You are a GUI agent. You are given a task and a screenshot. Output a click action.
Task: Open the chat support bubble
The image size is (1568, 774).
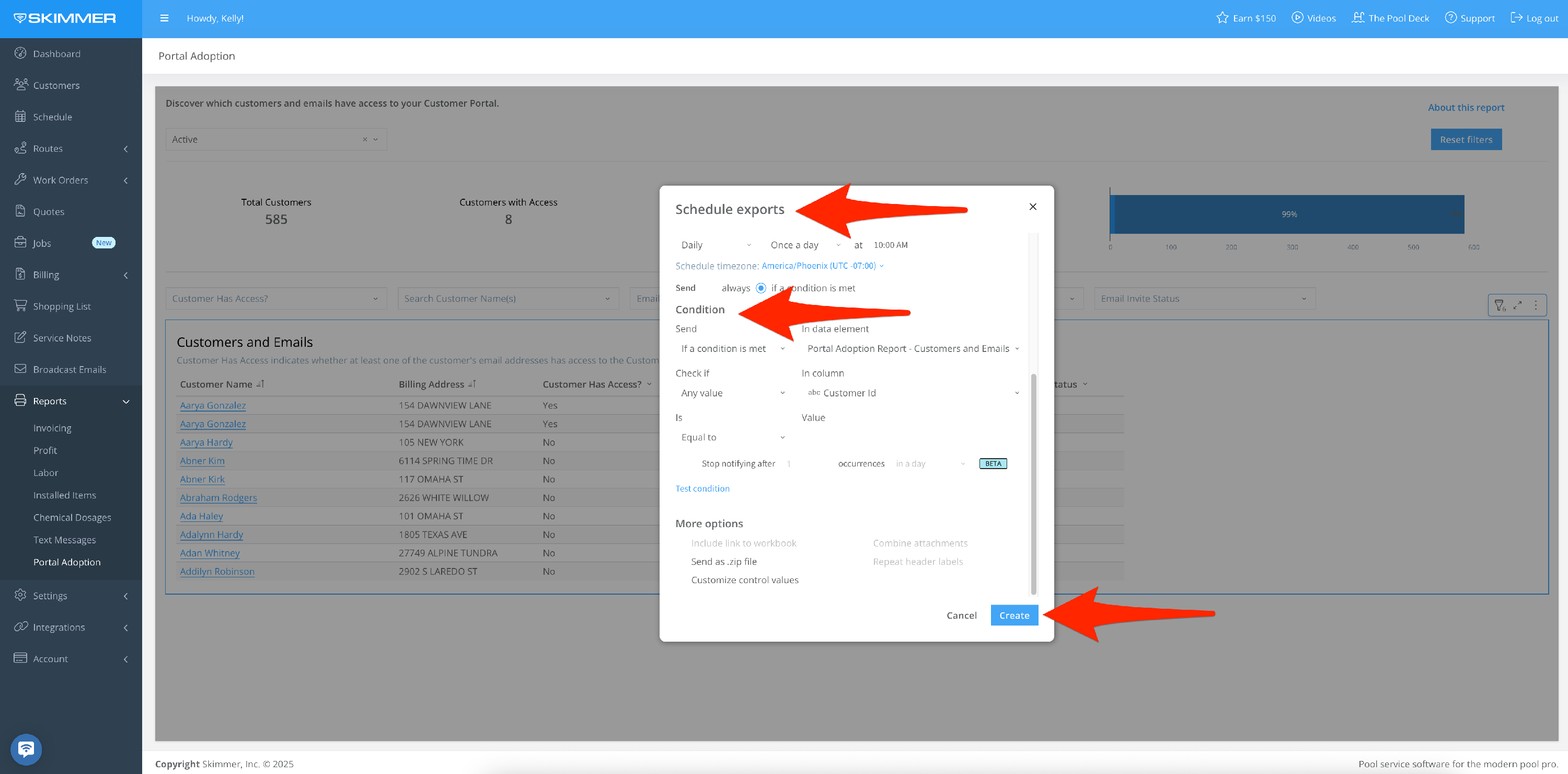tap(26, 748)
